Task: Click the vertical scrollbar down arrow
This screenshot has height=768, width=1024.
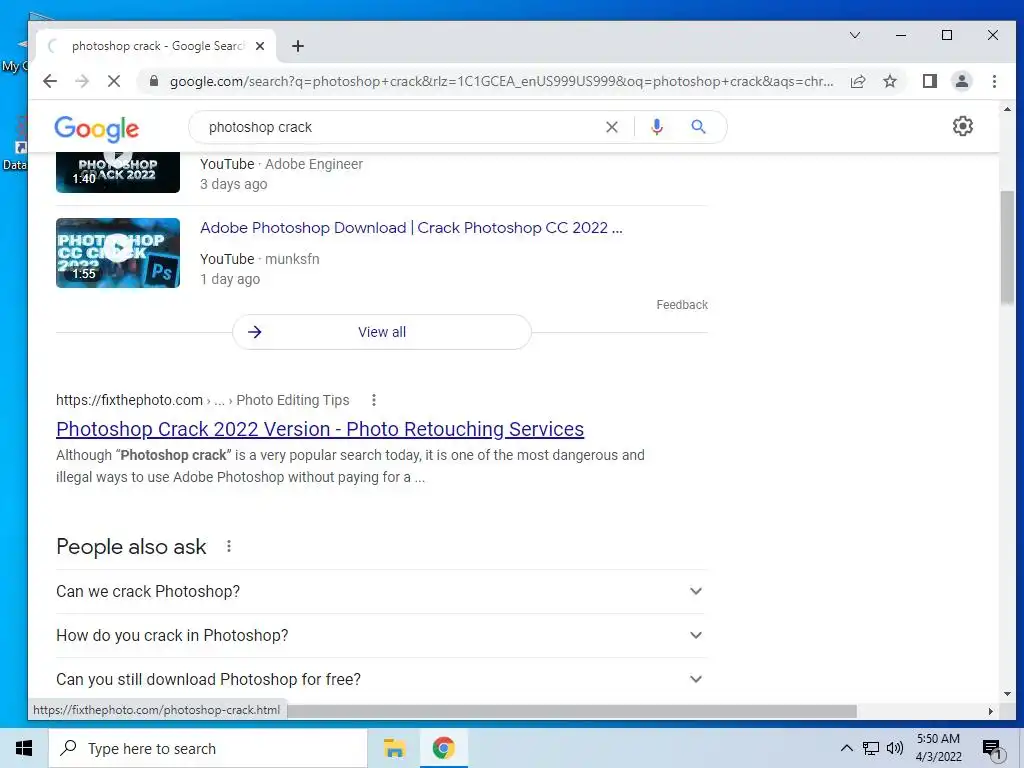Action: pyautogui.click(x=1007, y=694)
